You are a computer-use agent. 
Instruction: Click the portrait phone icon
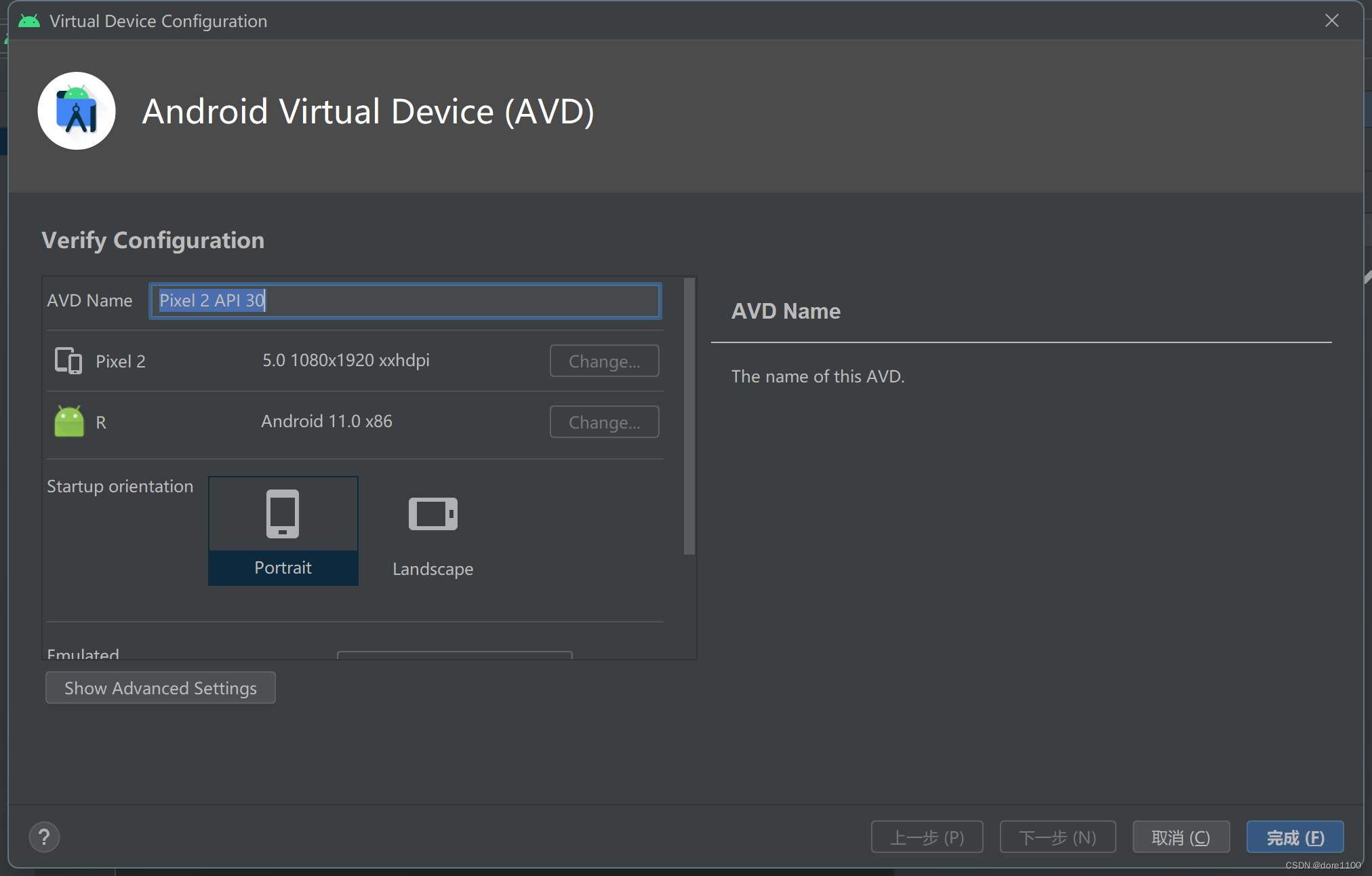[283, 514]
